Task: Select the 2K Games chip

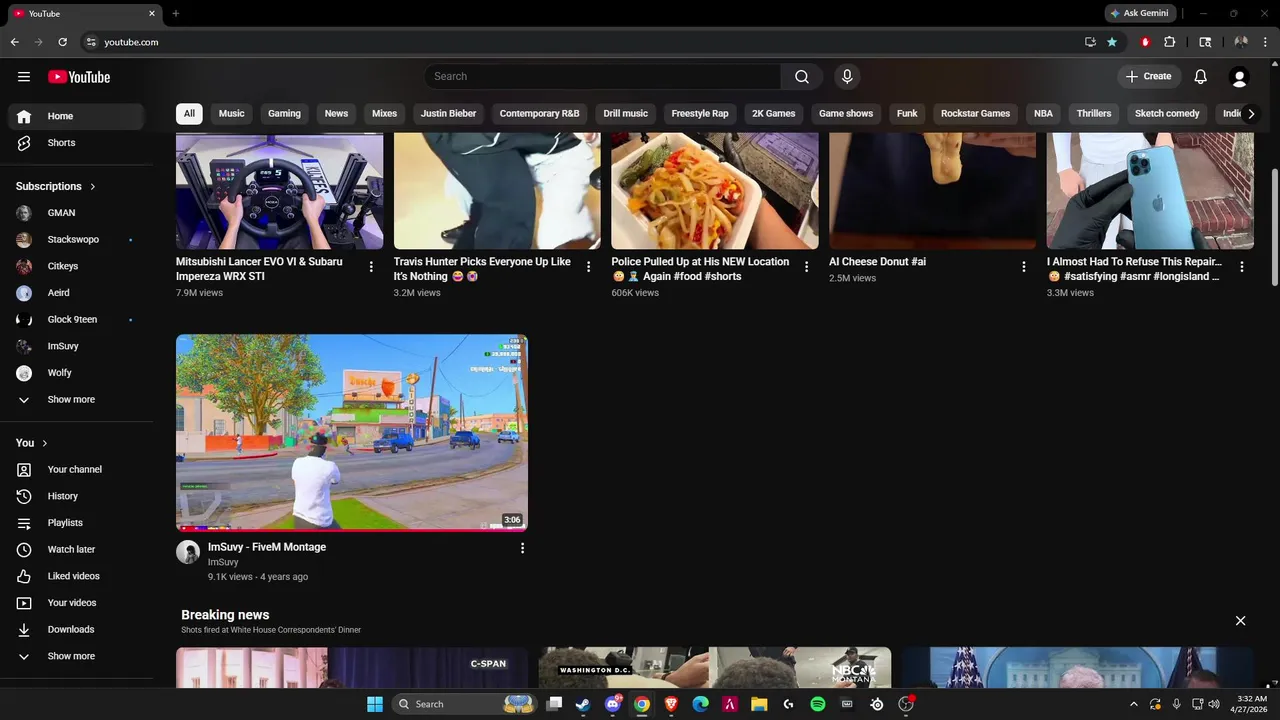Action: (774, 114)
